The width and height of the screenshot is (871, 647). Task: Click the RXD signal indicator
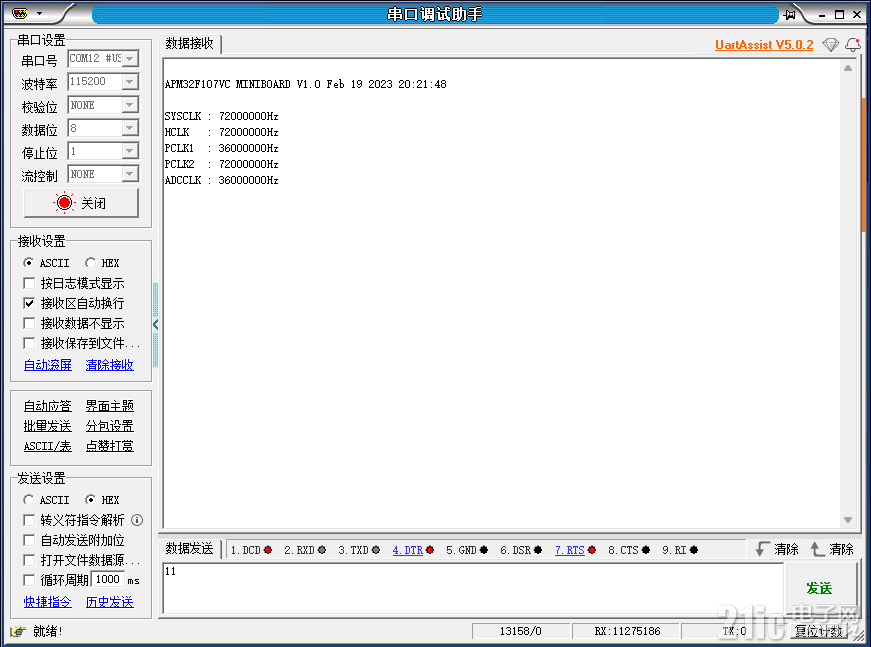[x=322, y=550]
